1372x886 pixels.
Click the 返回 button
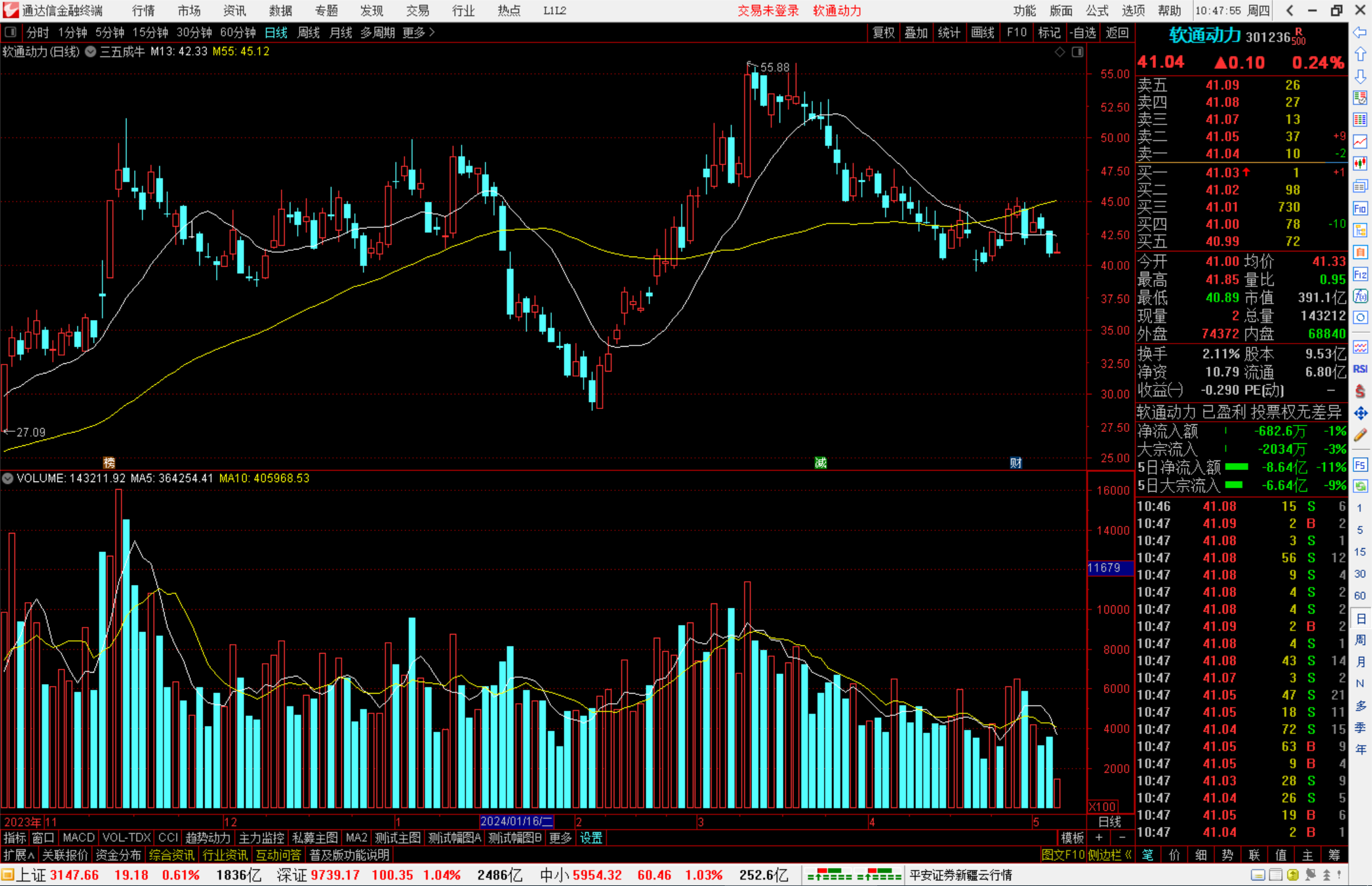1117,32
